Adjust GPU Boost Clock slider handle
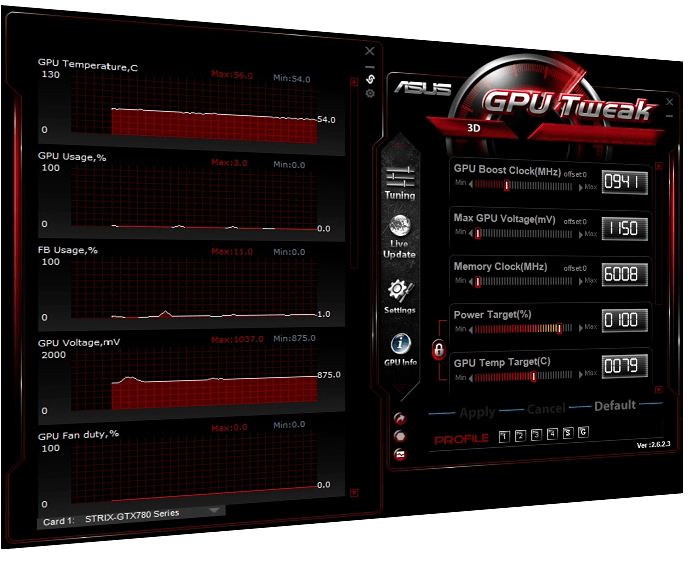Image resolution: width=690 pixels, height=570 pixels. tap(506, 185)
